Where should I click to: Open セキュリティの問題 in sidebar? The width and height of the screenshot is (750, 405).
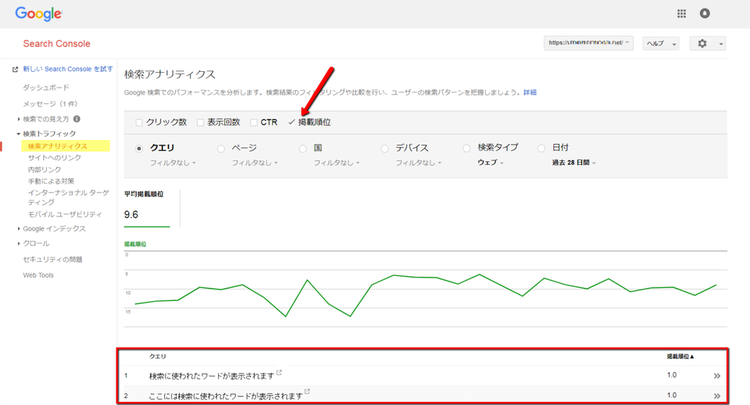(53, 259)
